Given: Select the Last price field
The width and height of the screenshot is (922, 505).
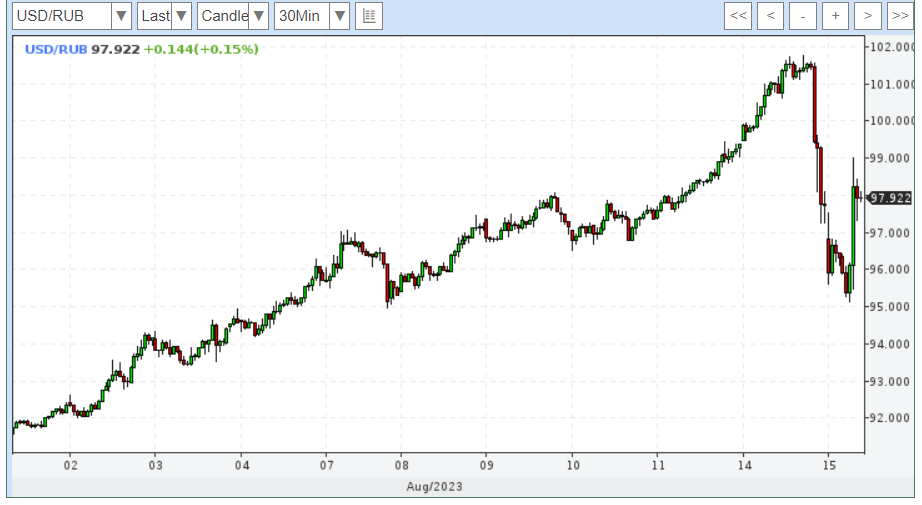Looking at the screenshot, I should [x=155, y=16].
